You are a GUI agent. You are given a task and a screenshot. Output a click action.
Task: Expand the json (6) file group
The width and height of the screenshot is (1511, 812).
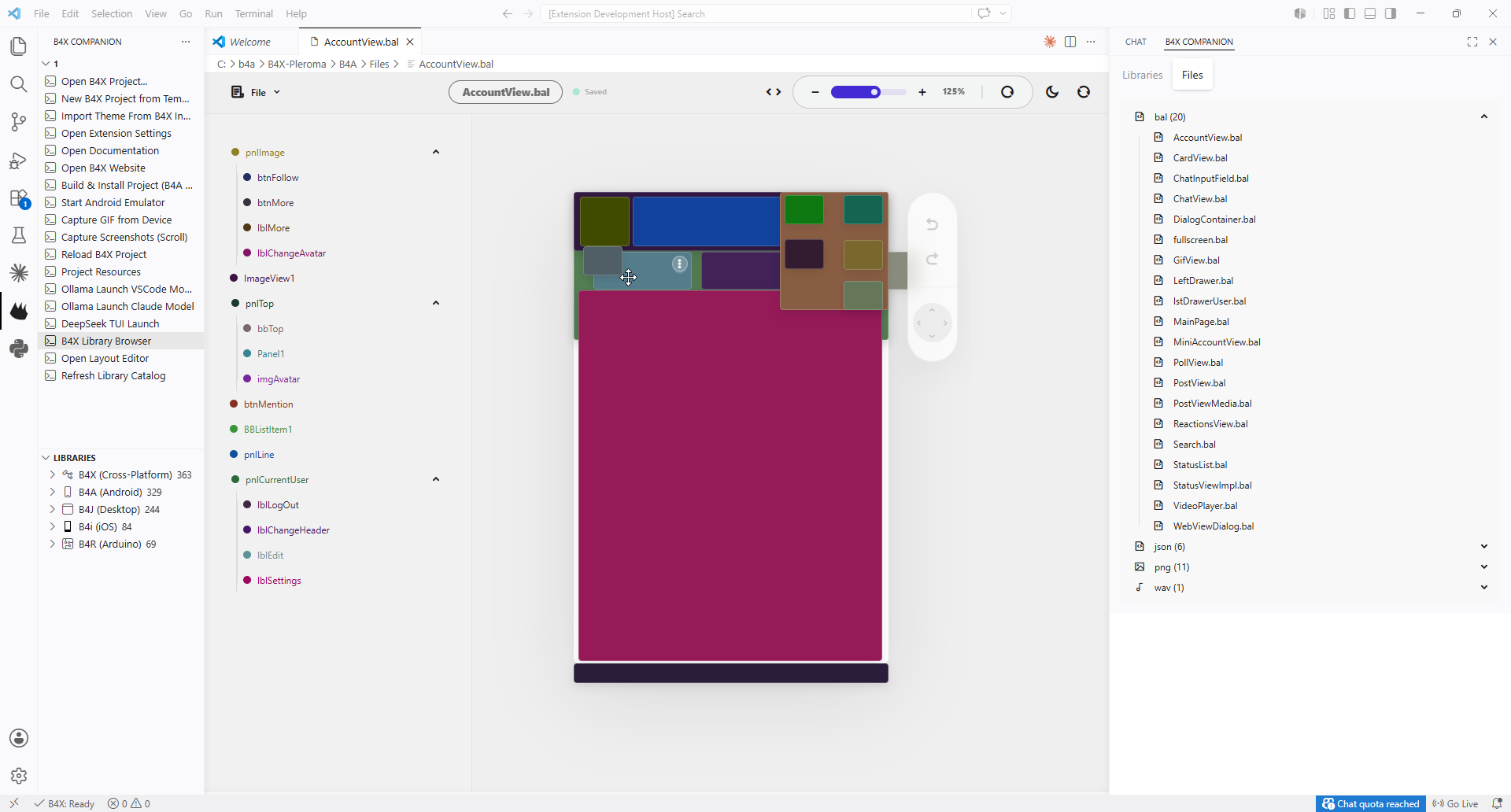pos(1484,546)
